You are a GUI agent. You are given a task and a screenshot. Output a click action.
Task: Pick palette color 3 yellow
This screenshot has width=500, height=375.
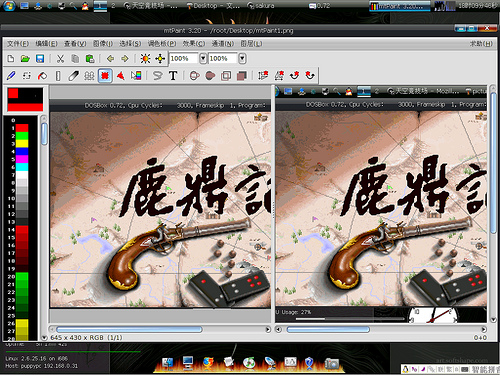[22, 144]
